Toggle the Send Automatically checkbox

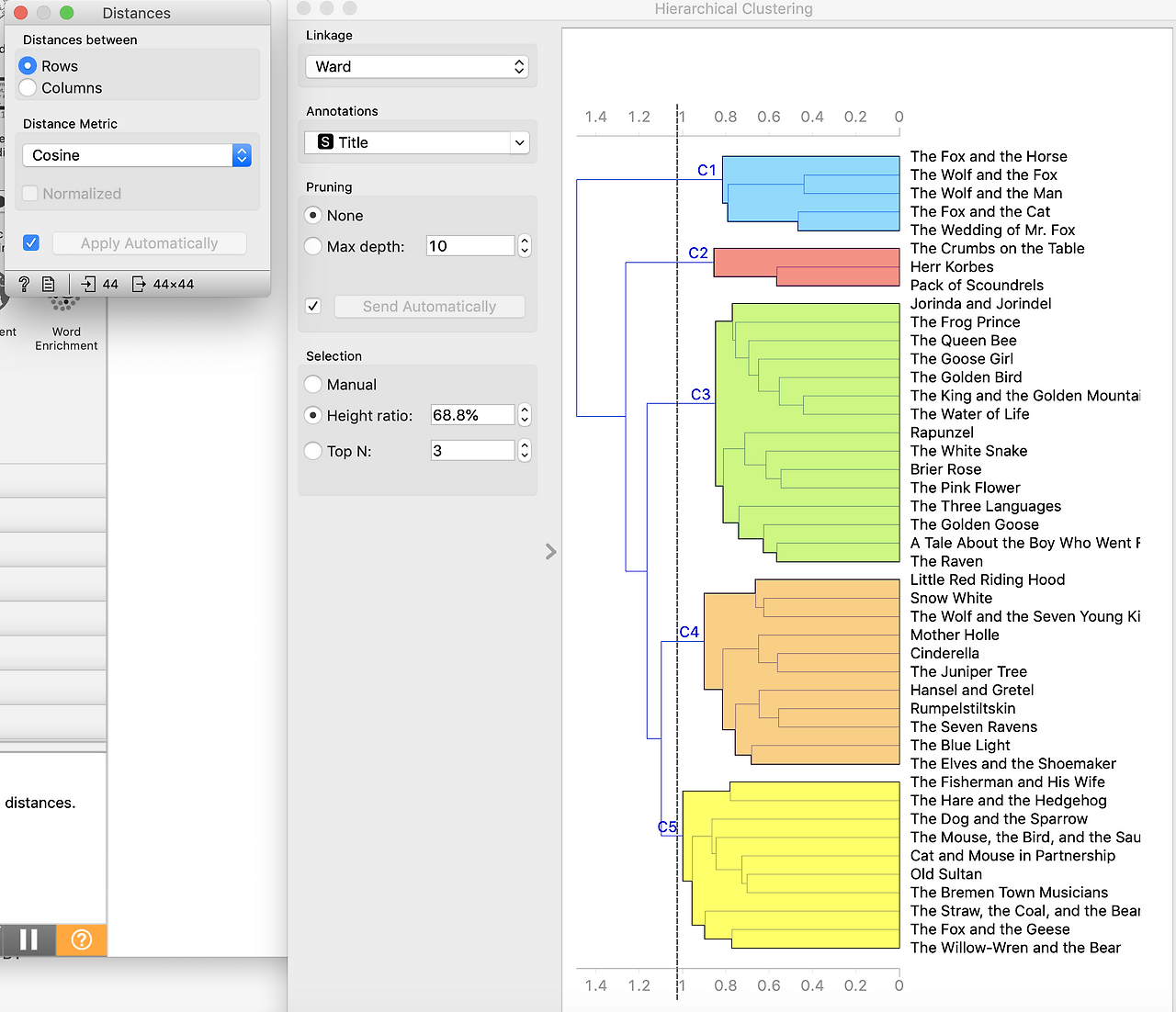(x=313, y=306)
